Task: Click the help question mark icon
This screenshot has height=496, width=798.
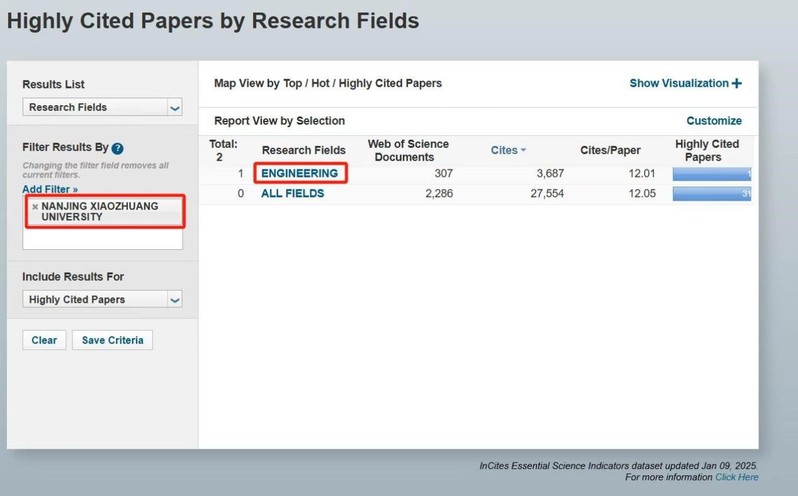Action: pos(118,148)
